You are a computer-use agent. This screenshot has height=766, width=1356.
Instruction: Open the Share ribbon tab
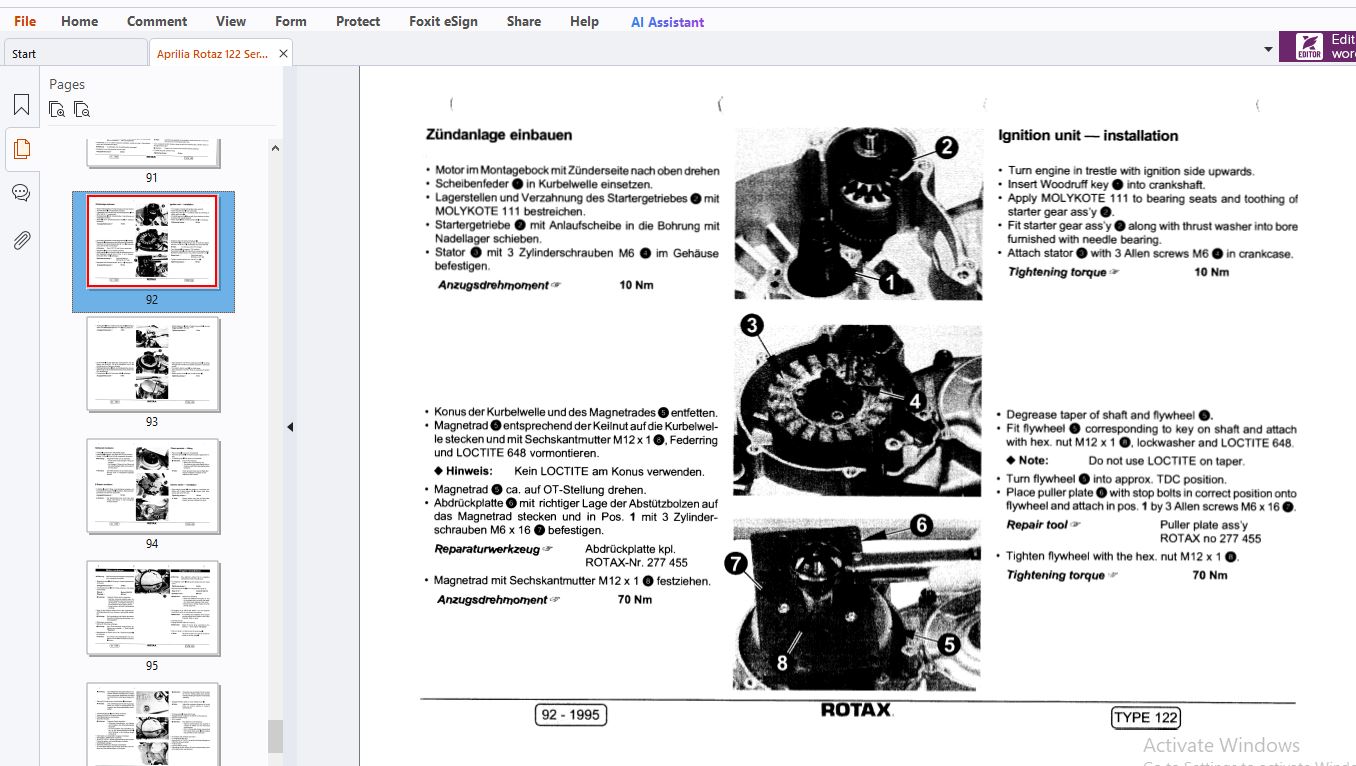[524, 21]
